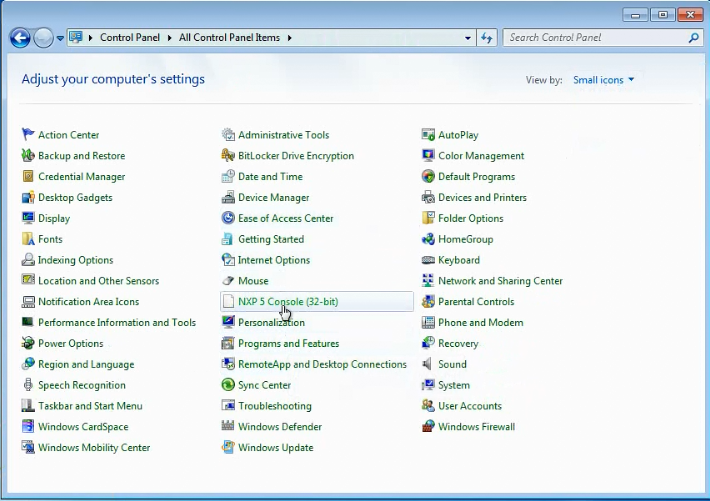Click the Power Options icon
This screenshot has width=710, height=501.
point(28,342)
